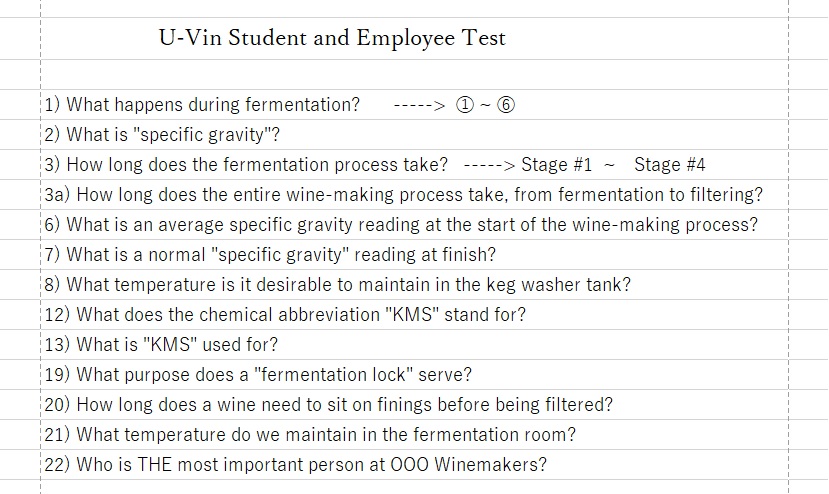Select question 3a about entire wine-making process
Viewport: 829px width, 494px height.
403,195
